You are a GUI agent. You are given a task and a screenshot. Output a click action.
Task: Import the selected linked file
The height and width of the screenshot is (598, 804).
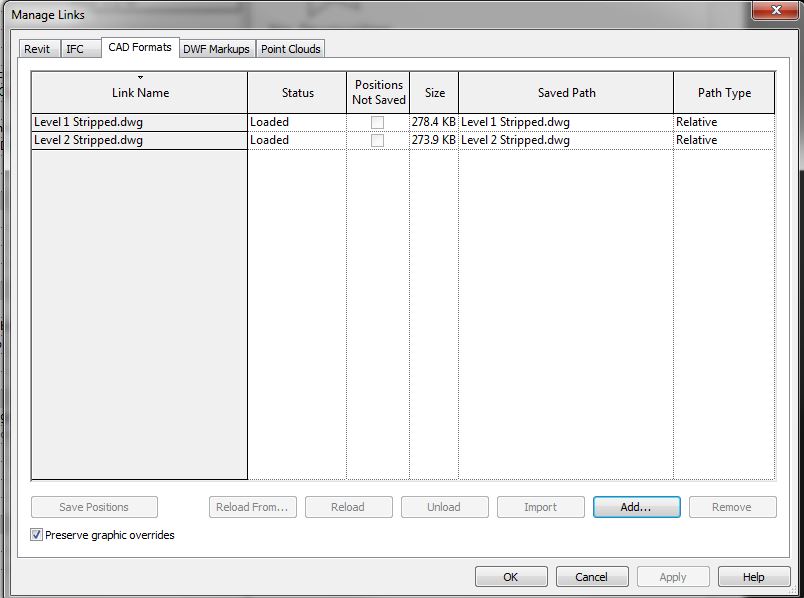[x=540, y=507]
